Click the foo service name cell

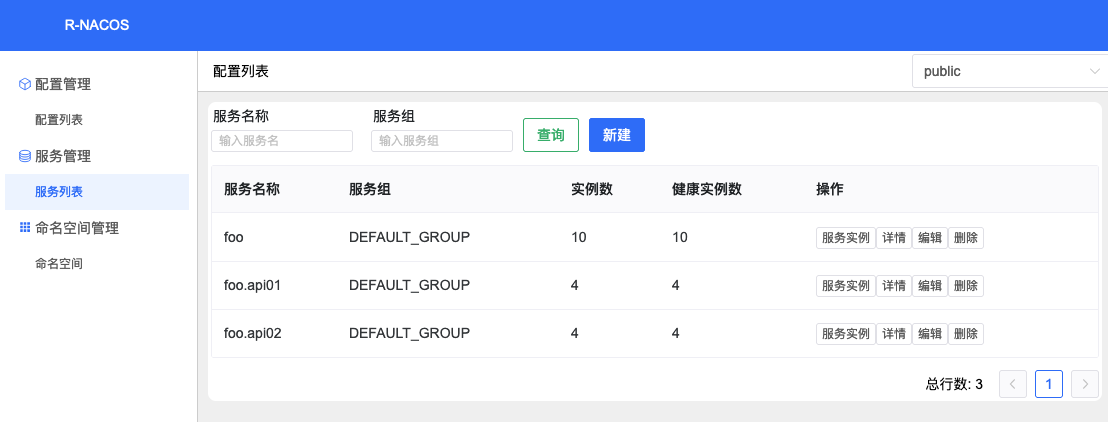(x=234, y=238)
